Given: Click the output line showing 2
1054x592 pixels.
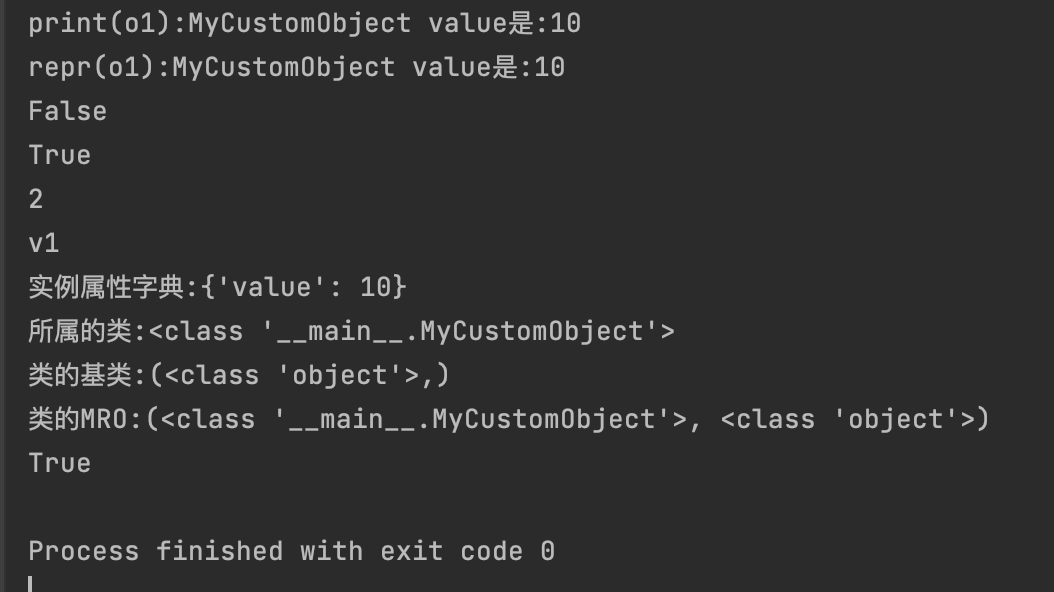Looking at the screenshot, I should (x=36, y=200).
